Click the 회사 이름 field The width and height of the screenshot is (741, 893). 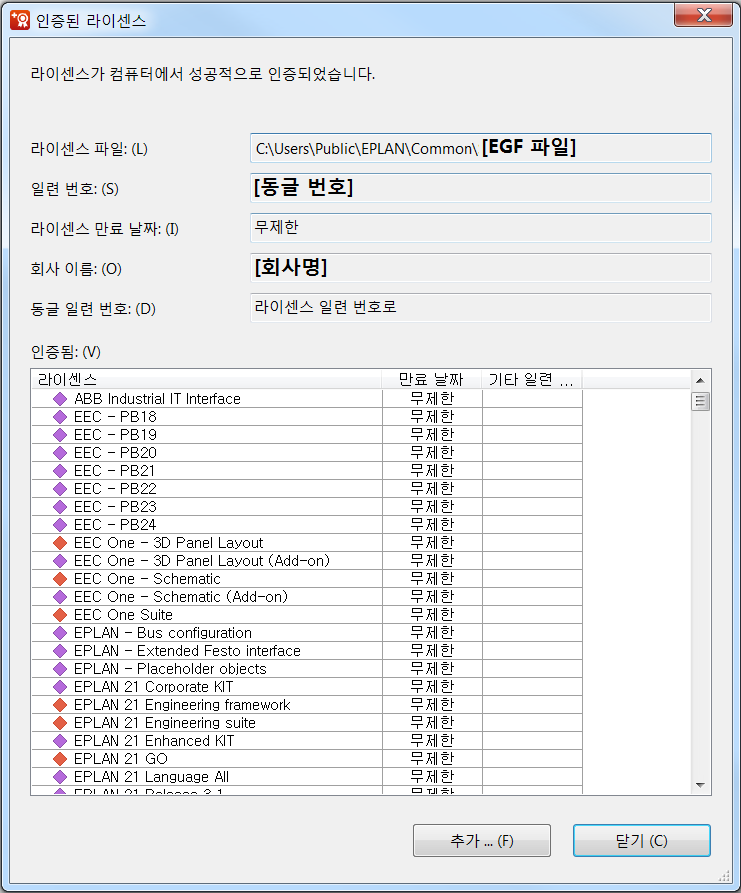[x=481, y=268]
